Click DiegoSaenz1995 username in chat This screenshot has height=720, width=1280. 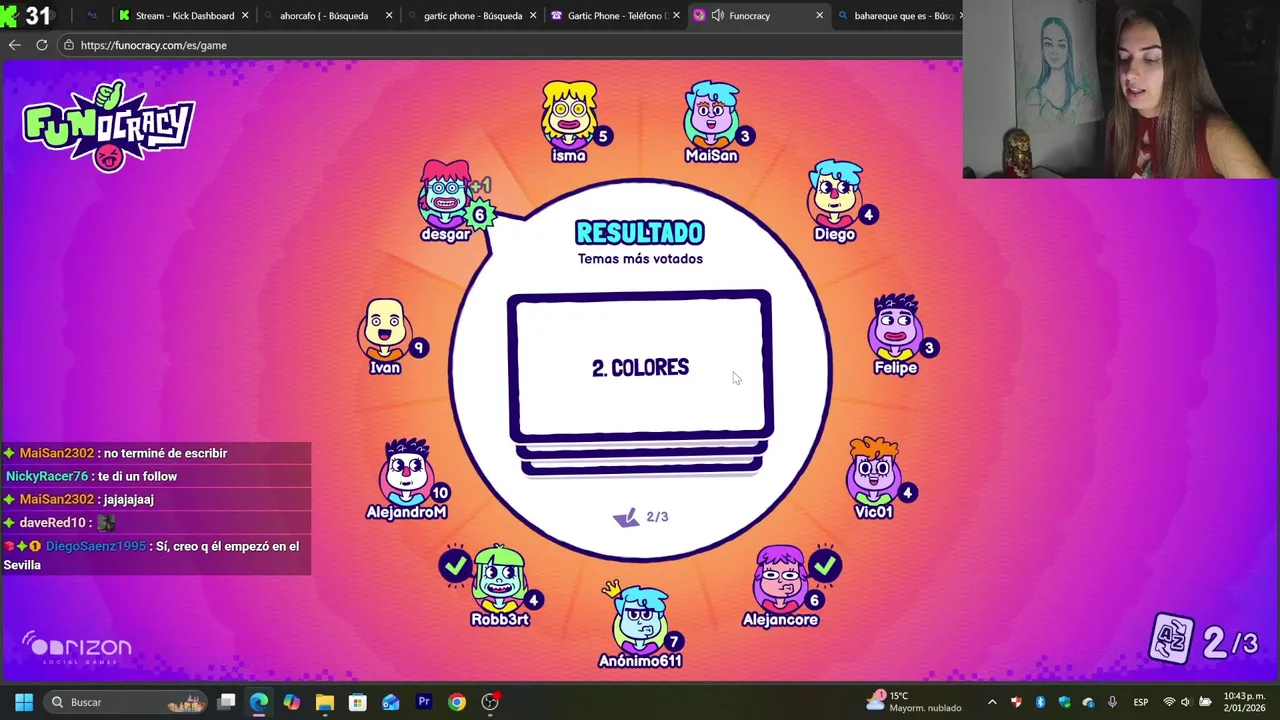pyautogui.click(x=96, y=546)
